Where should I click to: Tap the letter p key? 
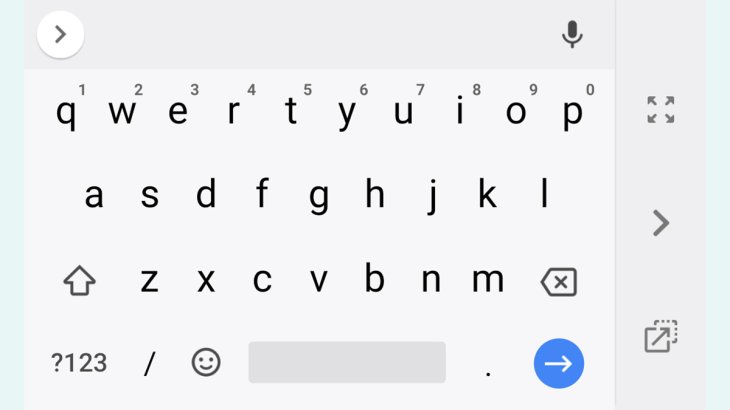coord(572,113)
